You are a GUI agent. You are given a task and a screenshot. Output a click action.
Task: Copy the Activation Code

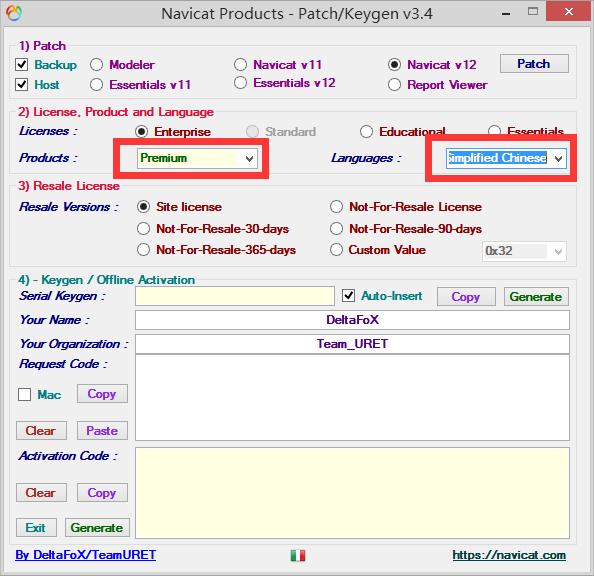tap(102, 493)
